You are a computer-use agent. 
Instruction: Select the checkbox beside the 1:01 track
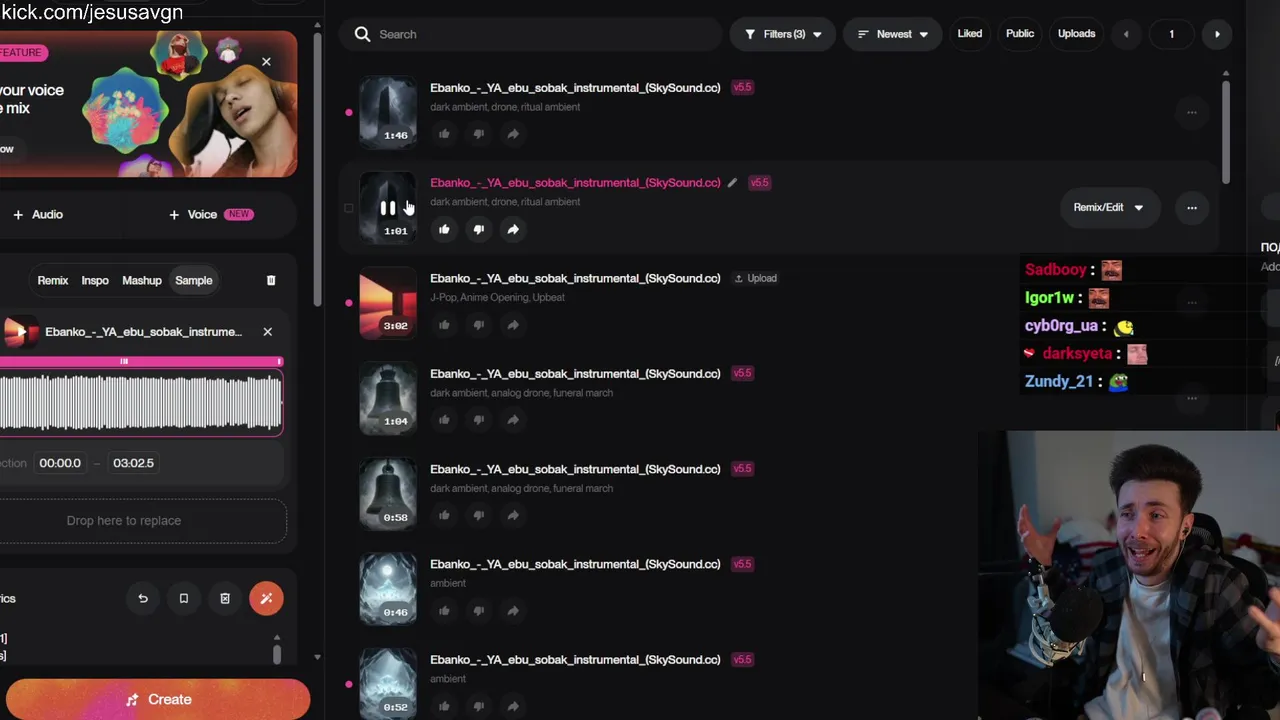click(348, 208)
